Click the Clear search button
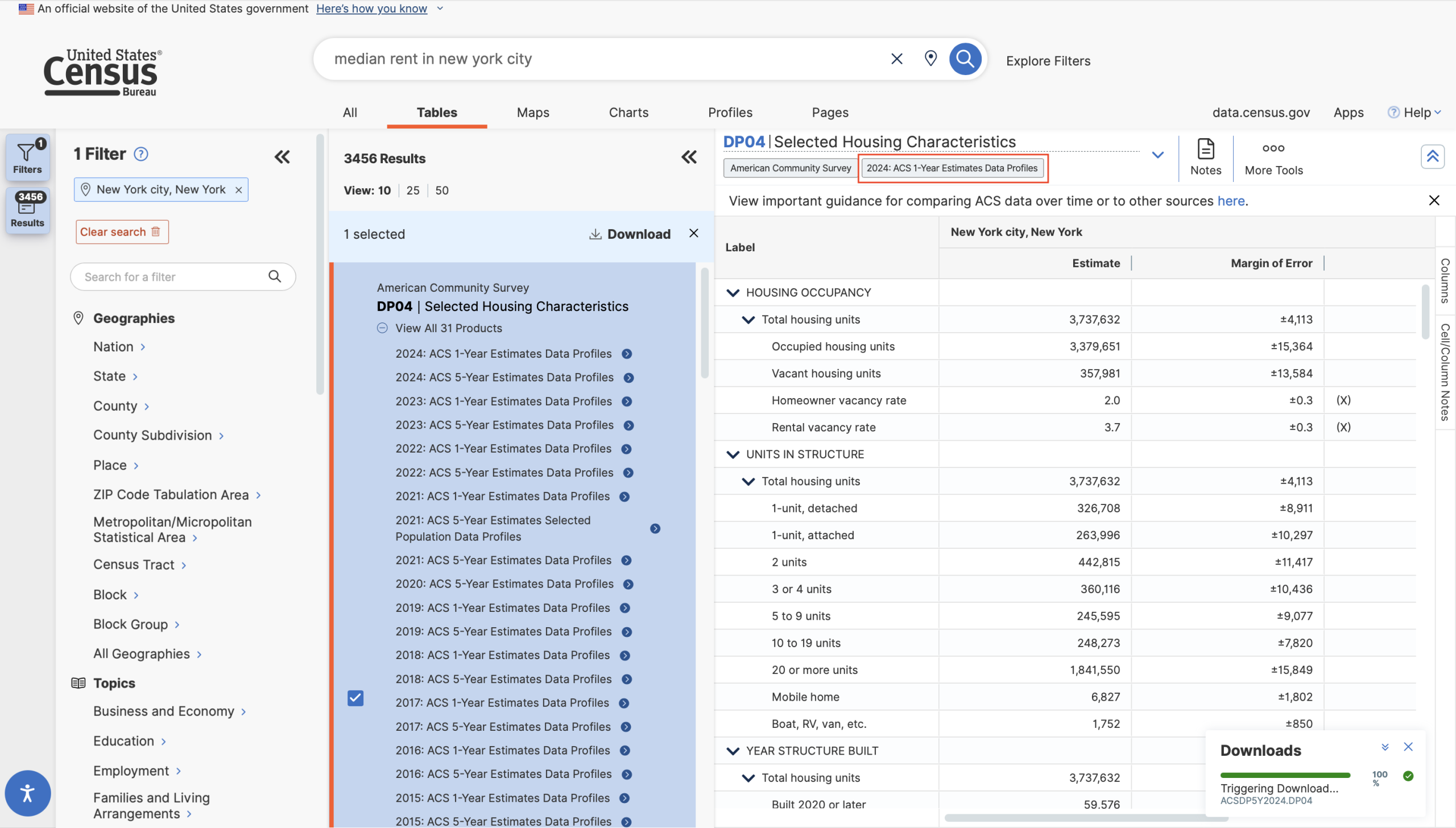The width and height of the screenshot is (1456, 828). click(122, 232)
